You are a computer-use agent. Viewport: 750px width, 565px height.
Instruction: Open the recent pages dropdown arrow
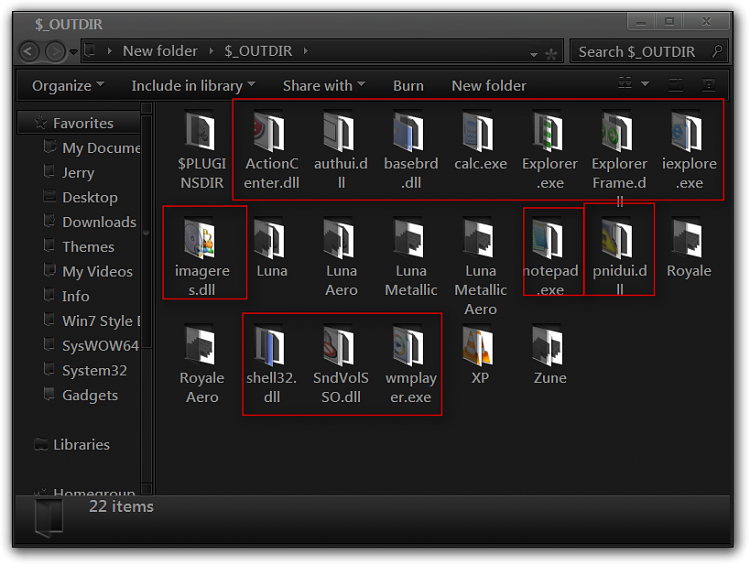(73, 52)
